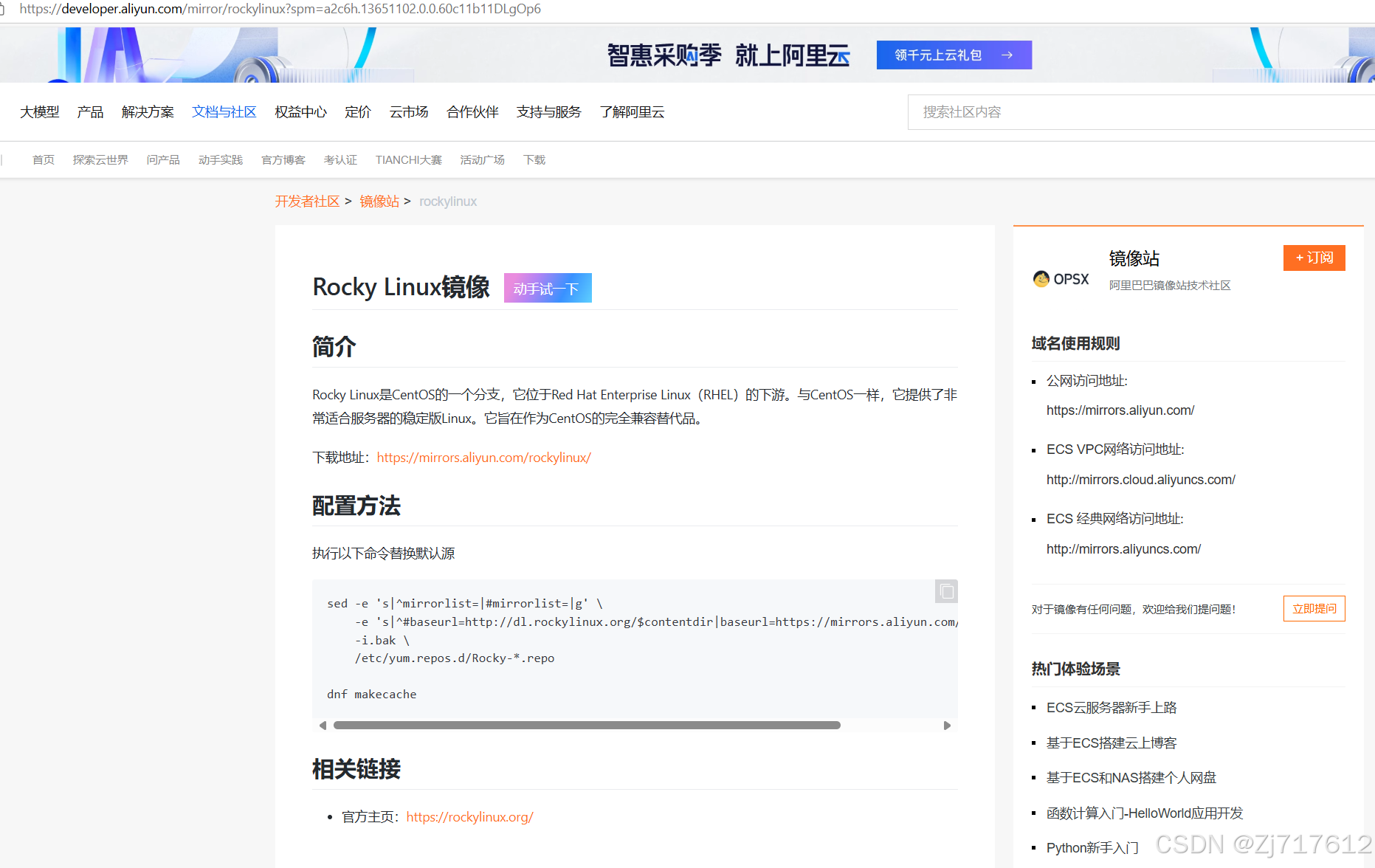
Task: Open the 探索云世界 tab
Action: coord(100,159)
